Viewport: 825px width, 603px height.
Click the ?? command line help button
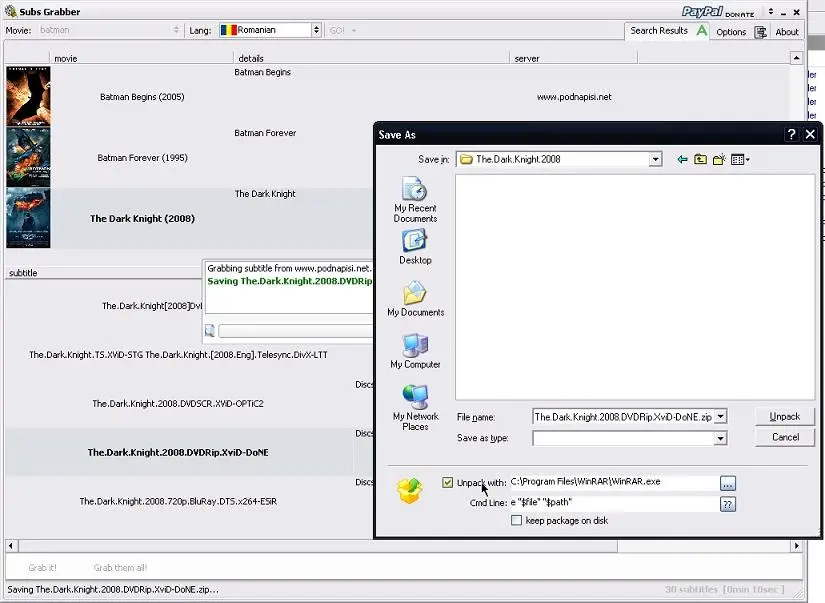(728, 504)
